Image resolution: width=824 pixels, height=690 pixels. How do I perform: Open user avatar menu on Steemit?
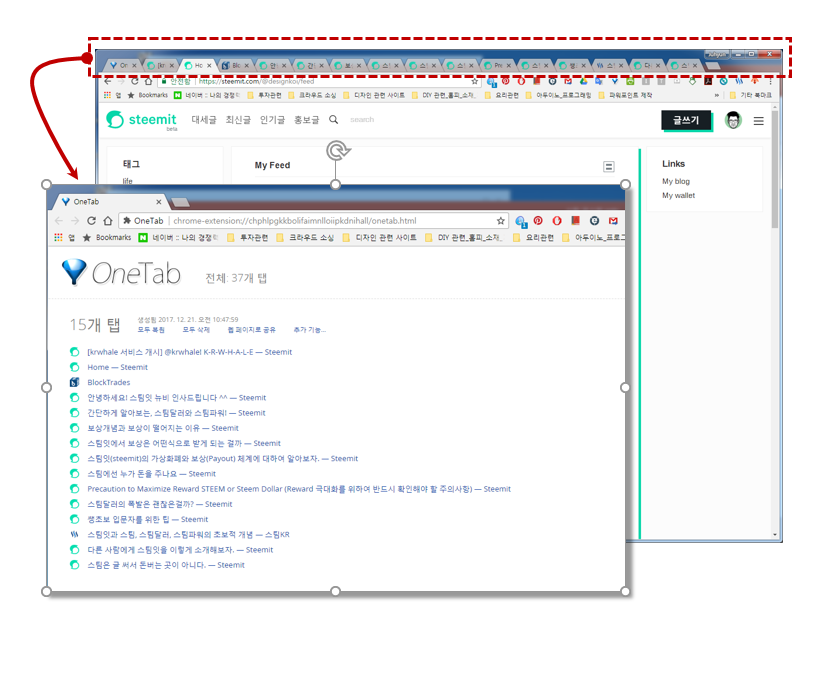[733, 120]
